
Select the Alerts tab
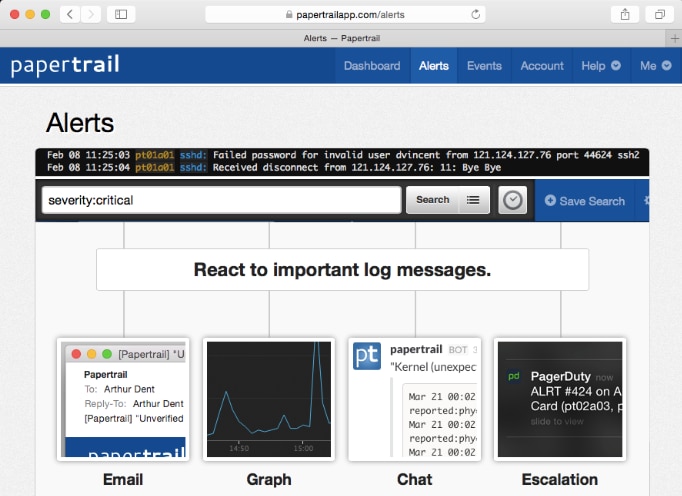point(434,66)
